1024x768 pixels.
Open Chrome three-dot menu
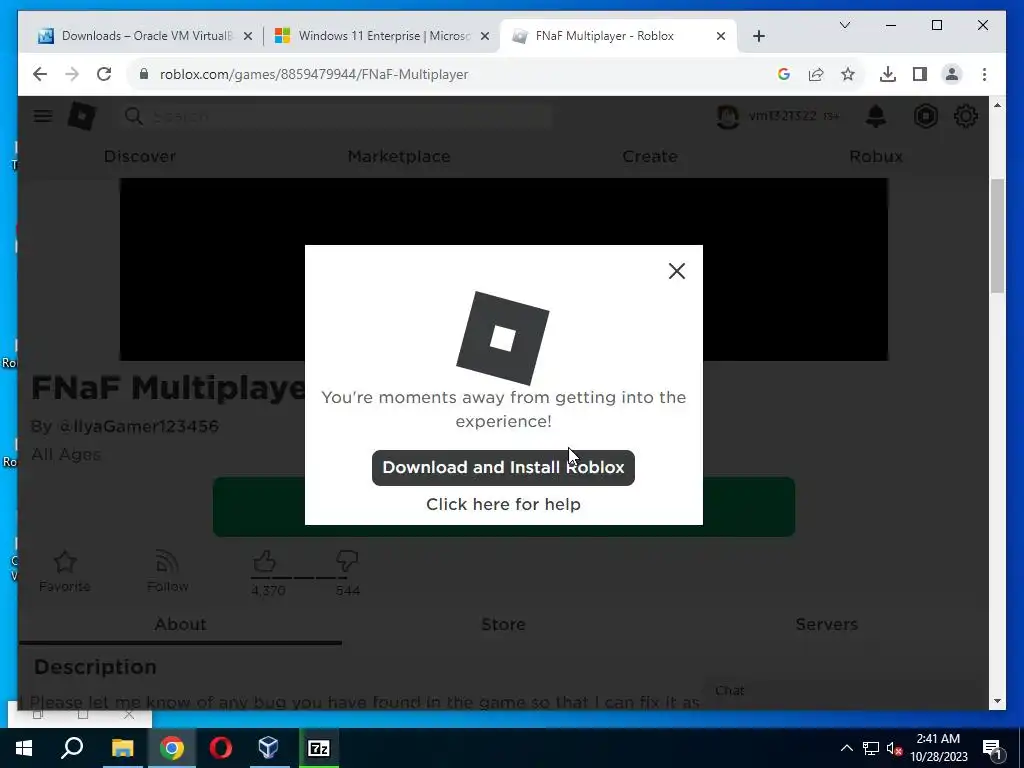(x=984, y=74)
